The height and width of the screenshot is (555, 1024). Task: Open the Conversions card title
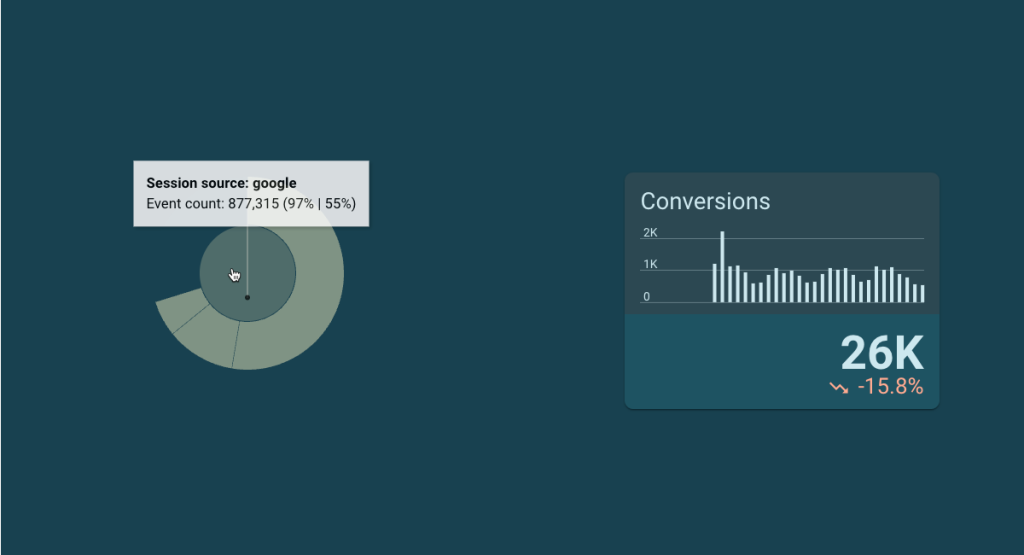(x=705, y=201)
